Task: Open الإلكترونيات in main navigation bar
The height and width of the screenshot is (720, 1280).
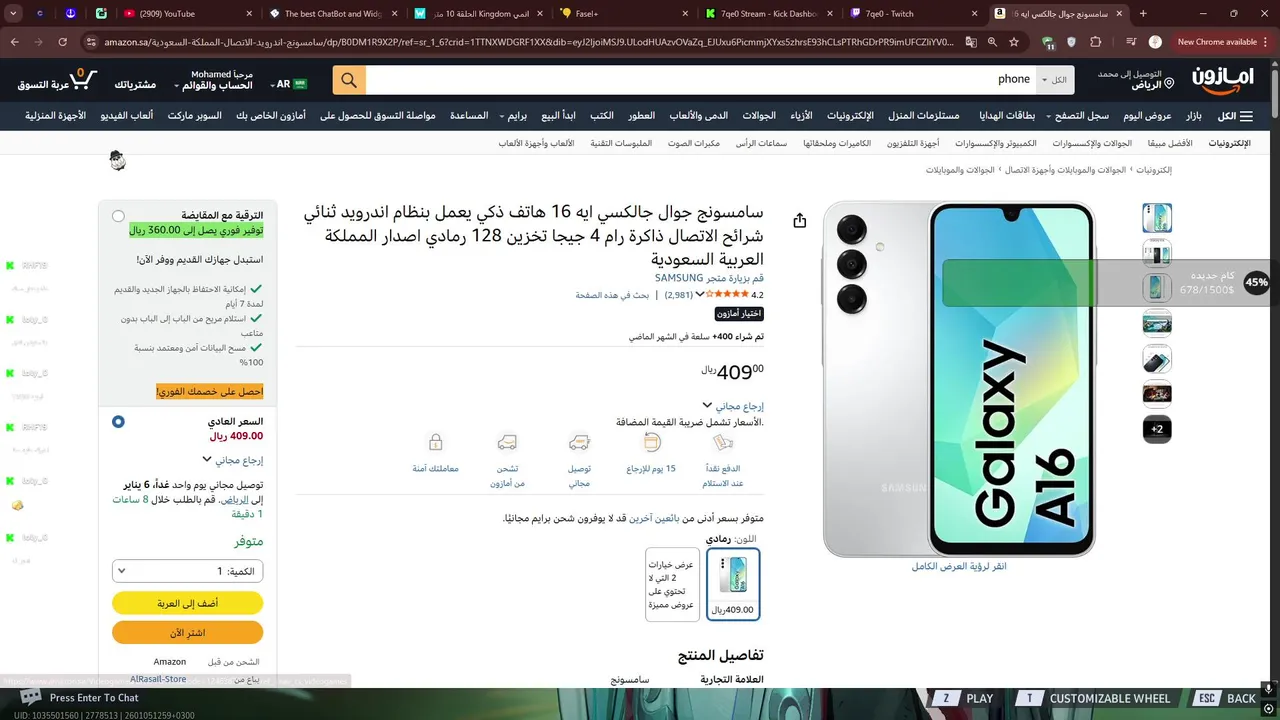Action: point(850,116)
